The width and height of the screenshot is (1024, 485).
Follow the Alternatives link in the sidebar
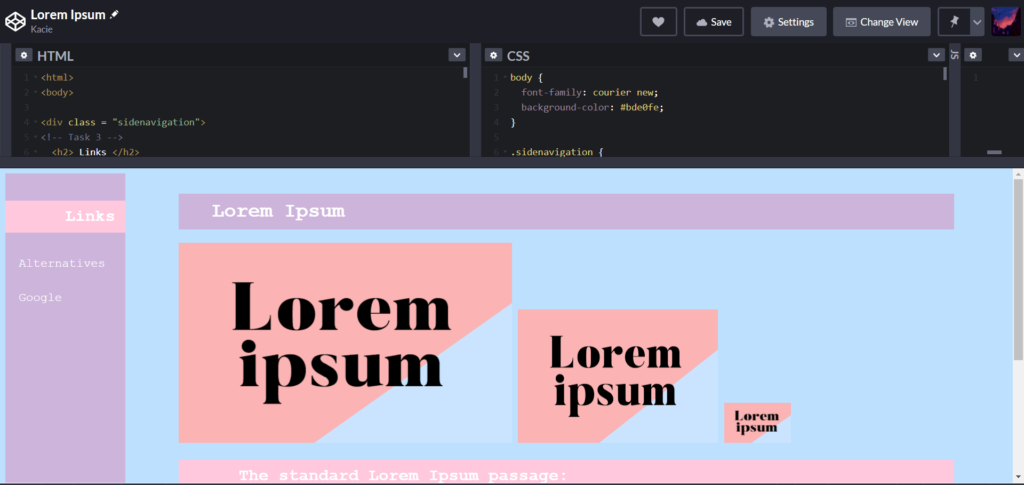click(61, 264)
